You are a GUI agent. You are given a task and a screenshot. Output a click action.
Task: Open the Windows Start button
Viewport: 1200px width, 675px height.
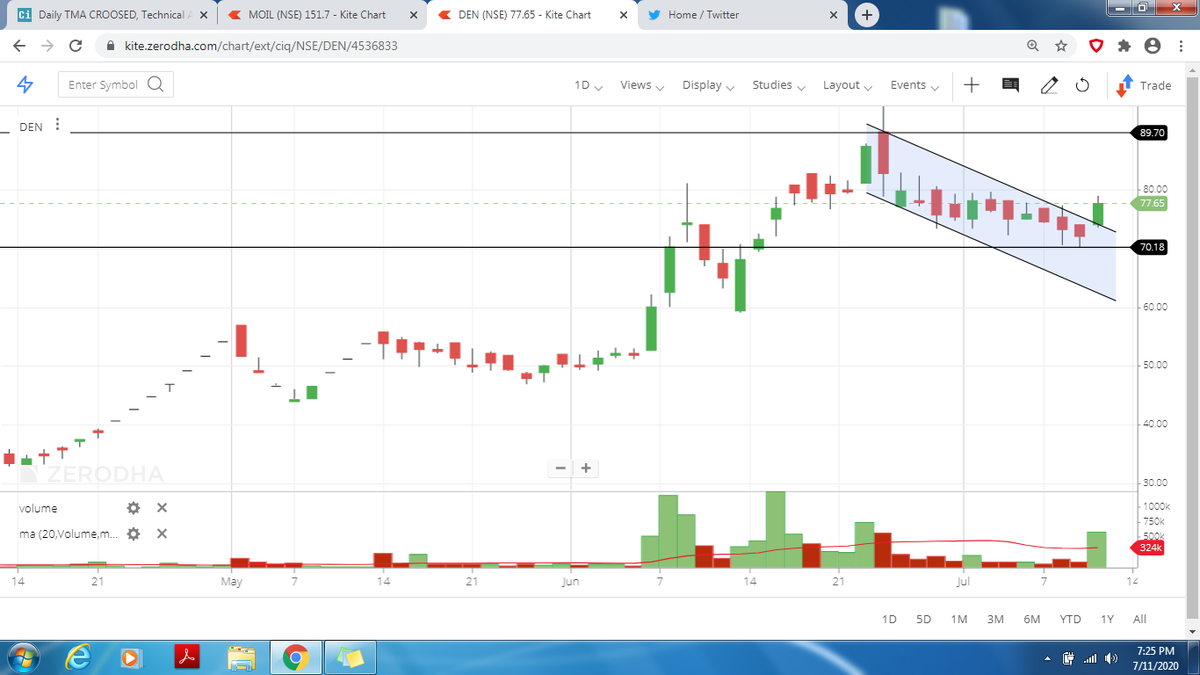pos(22,658)
